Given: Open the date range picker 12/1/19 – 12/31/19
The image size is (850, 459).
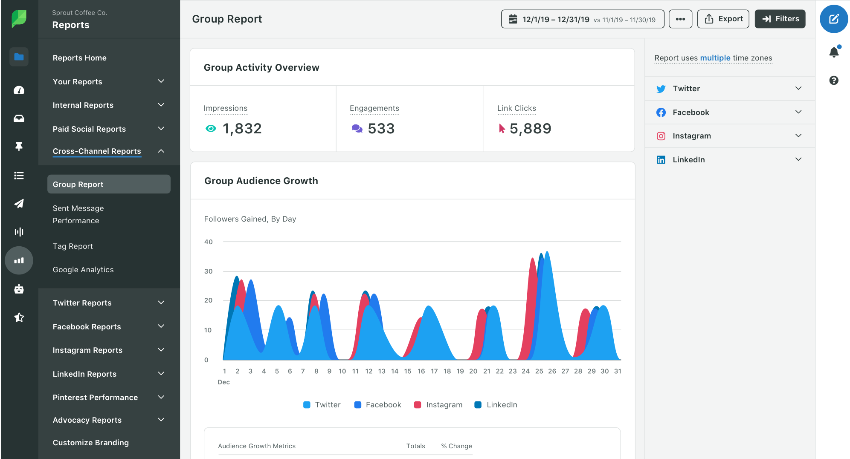Looking at the screenshot, I should [580, 19].
